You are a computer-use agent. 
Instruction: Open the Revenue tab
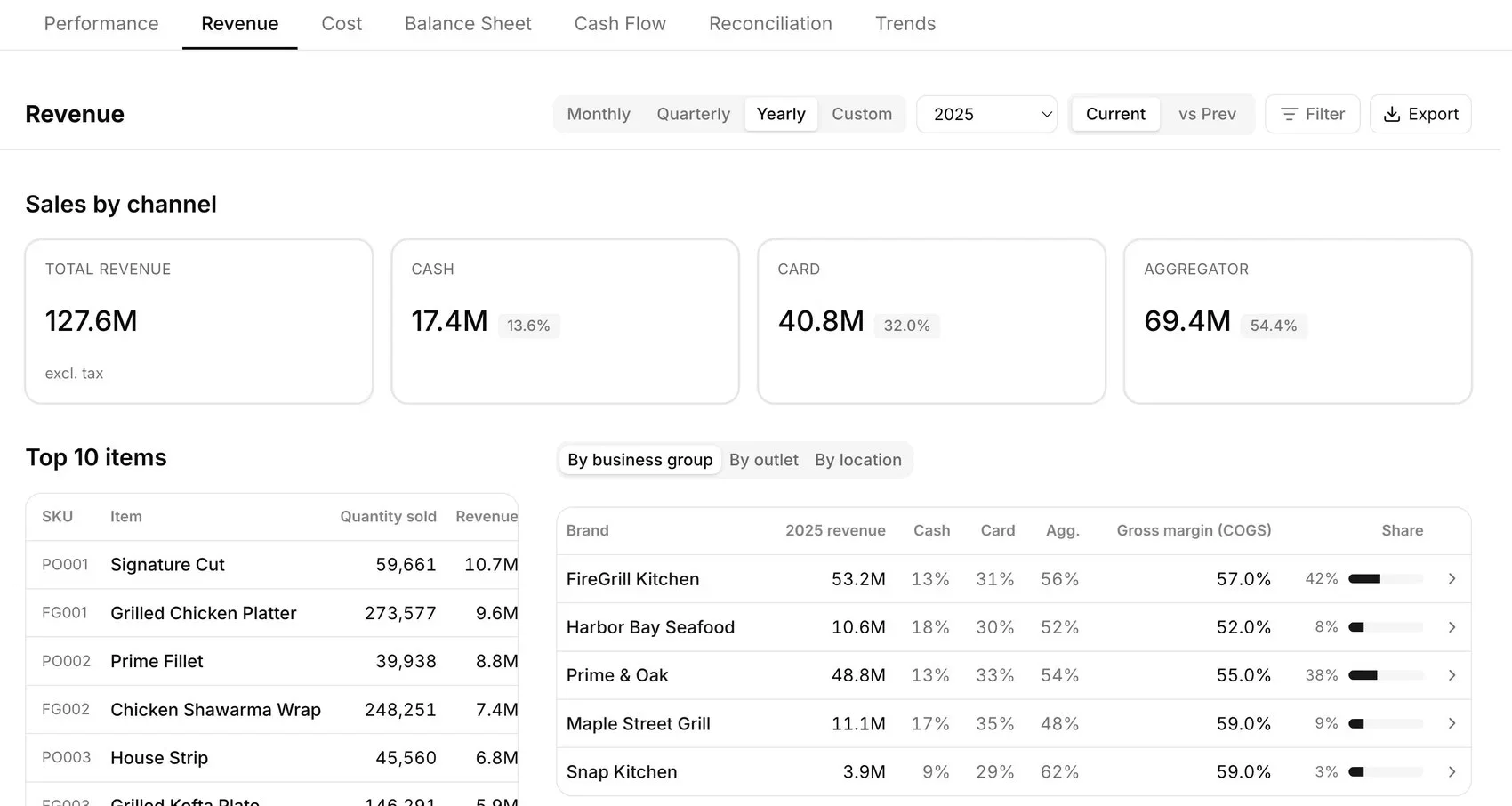point(240,24)
